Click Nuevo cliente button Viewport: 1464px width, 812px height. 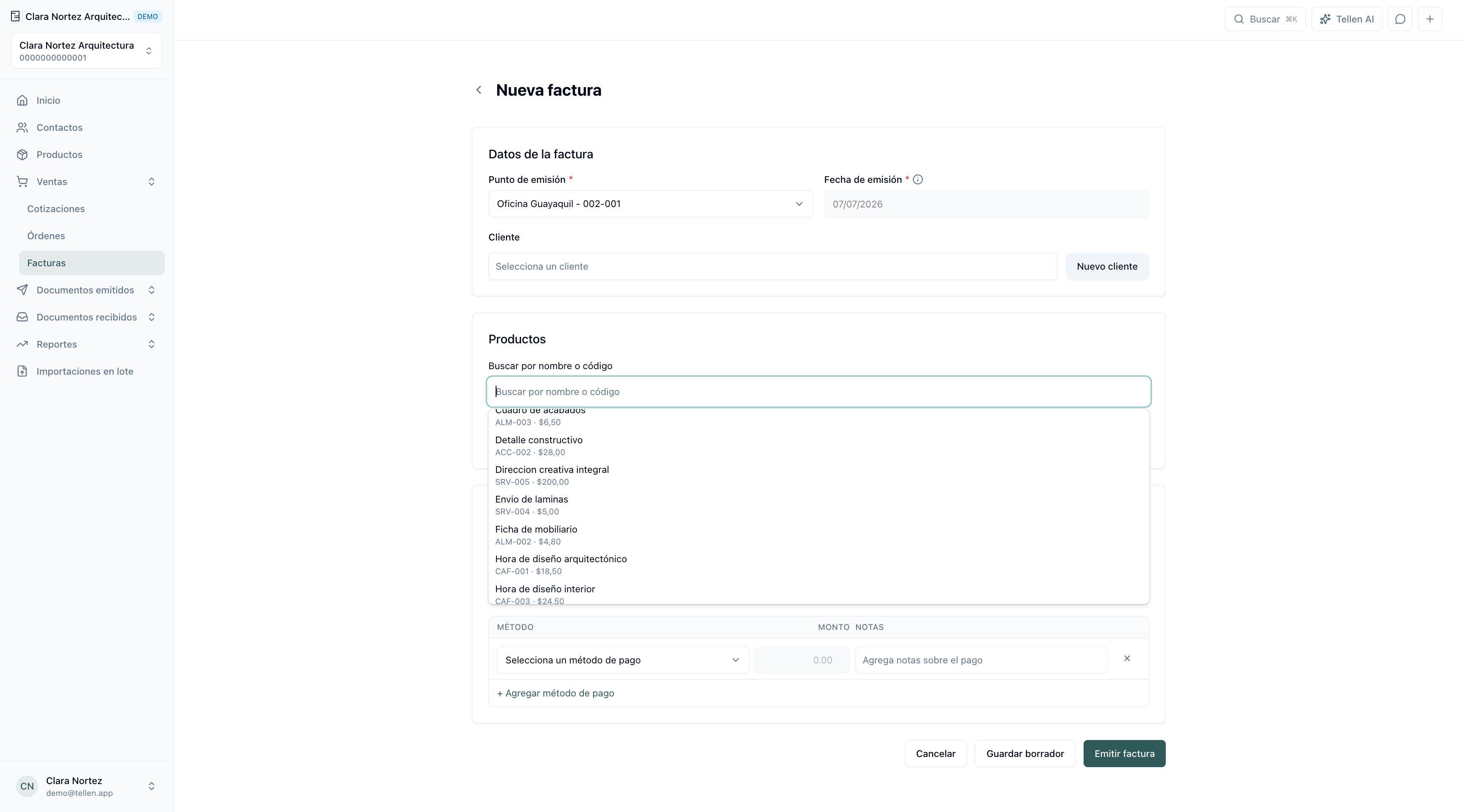pyautogui.click(x=1107, y=266)
